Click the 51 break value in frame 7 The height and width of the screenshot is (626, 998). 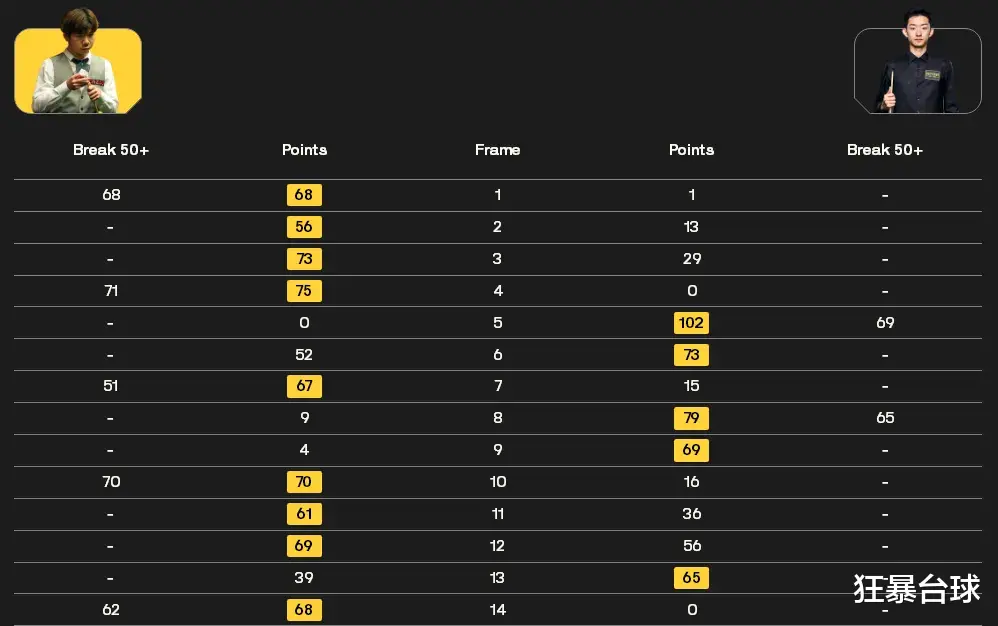point(111,386)
